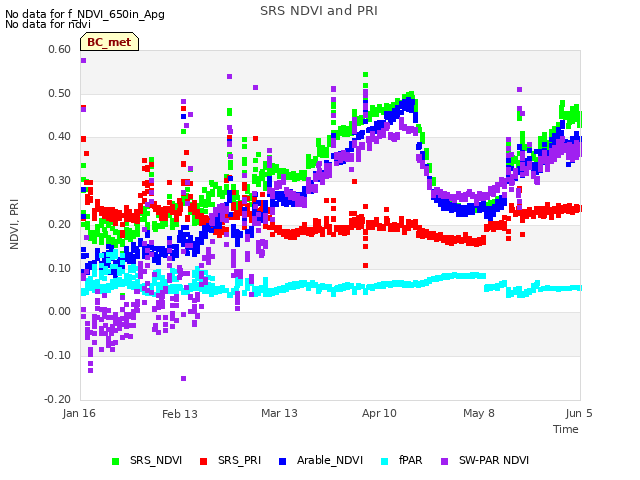Click the BC_met label tag
Screen dimensions: 640x480
(109, 42)
